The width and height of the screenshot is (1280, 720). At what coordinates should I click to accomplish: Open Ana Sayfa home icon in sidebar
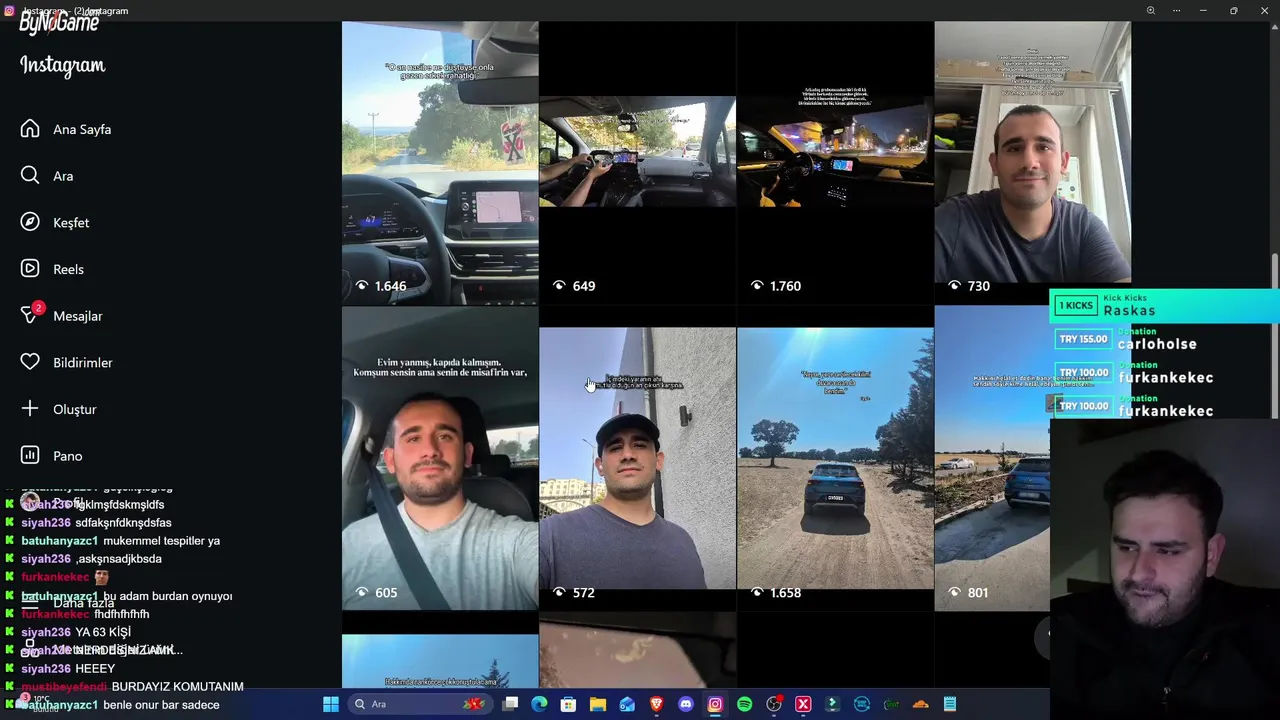click(30, 129)
